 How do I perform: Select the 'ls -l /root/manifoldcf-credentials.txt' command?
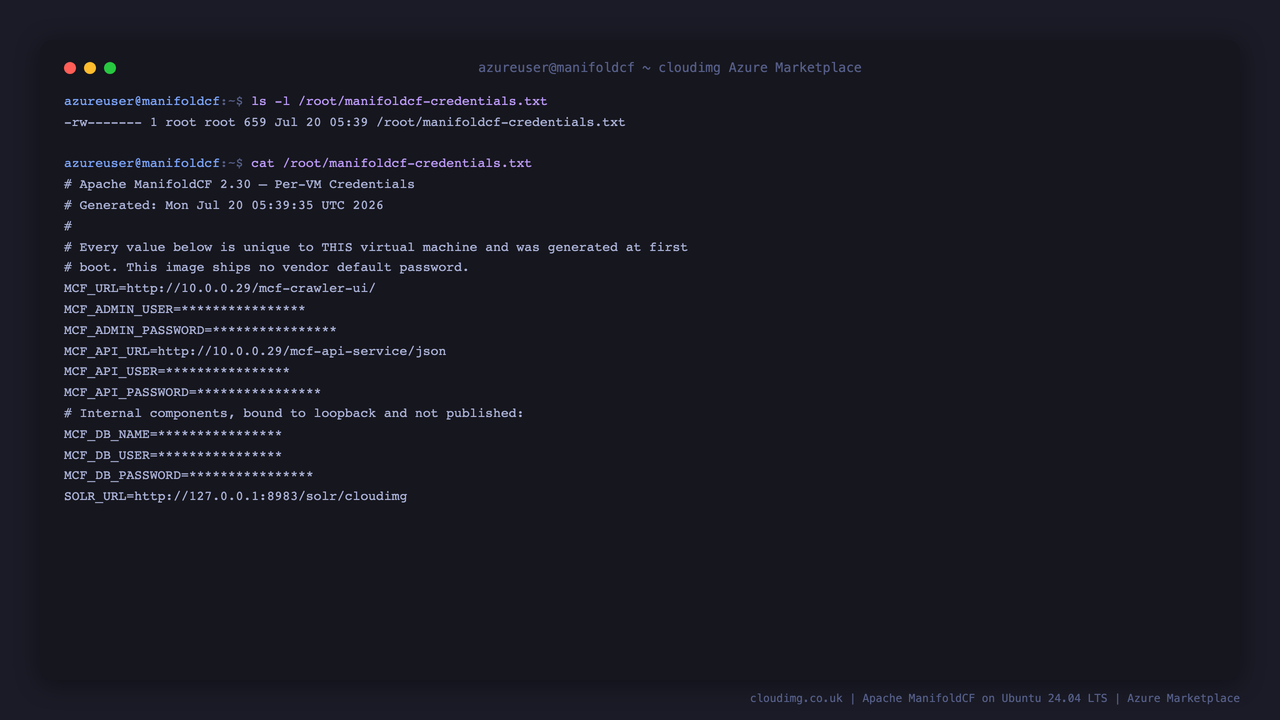pyautogui.click(x=399, y=101)
